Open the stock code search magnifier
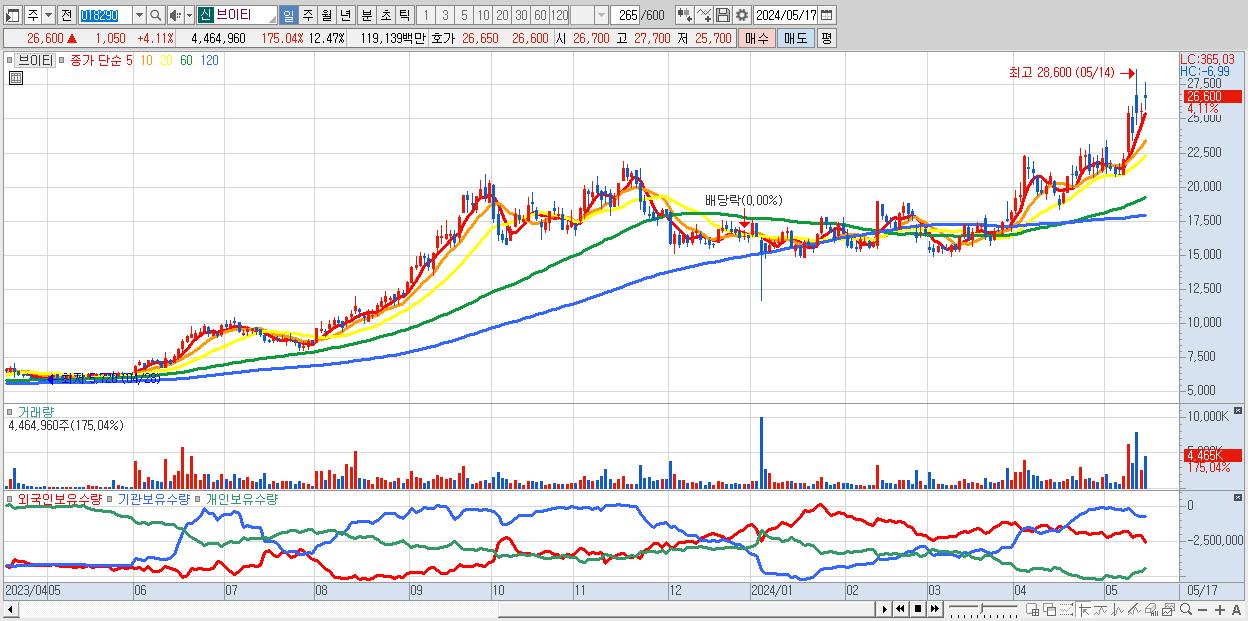Screen dimensions: 1248x621 (x=155, y=15)
